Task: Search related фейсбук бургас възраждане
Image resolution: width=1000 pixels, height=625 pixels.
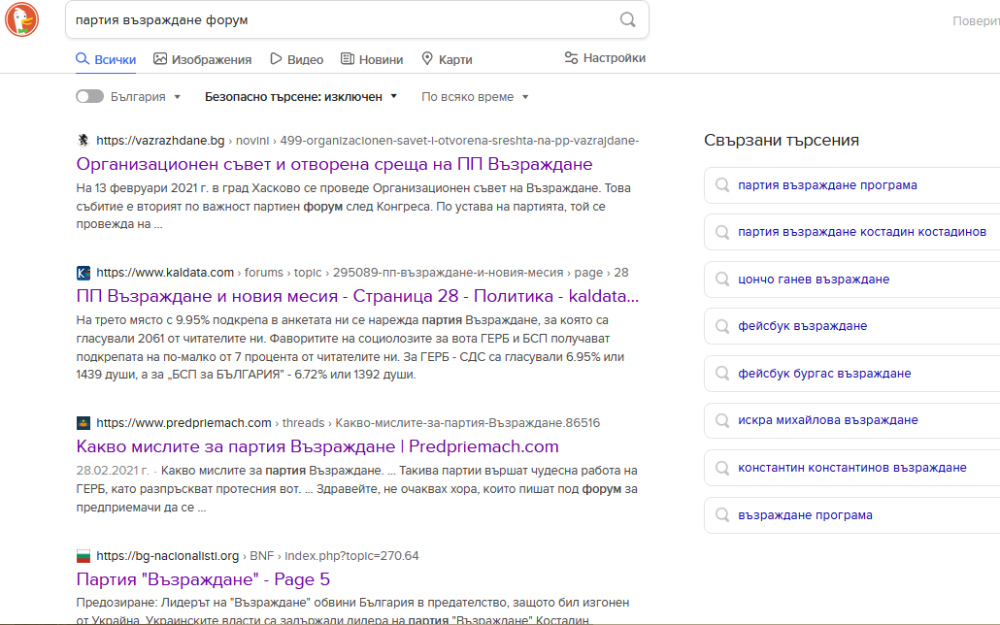Action: (x=824, y=373)
